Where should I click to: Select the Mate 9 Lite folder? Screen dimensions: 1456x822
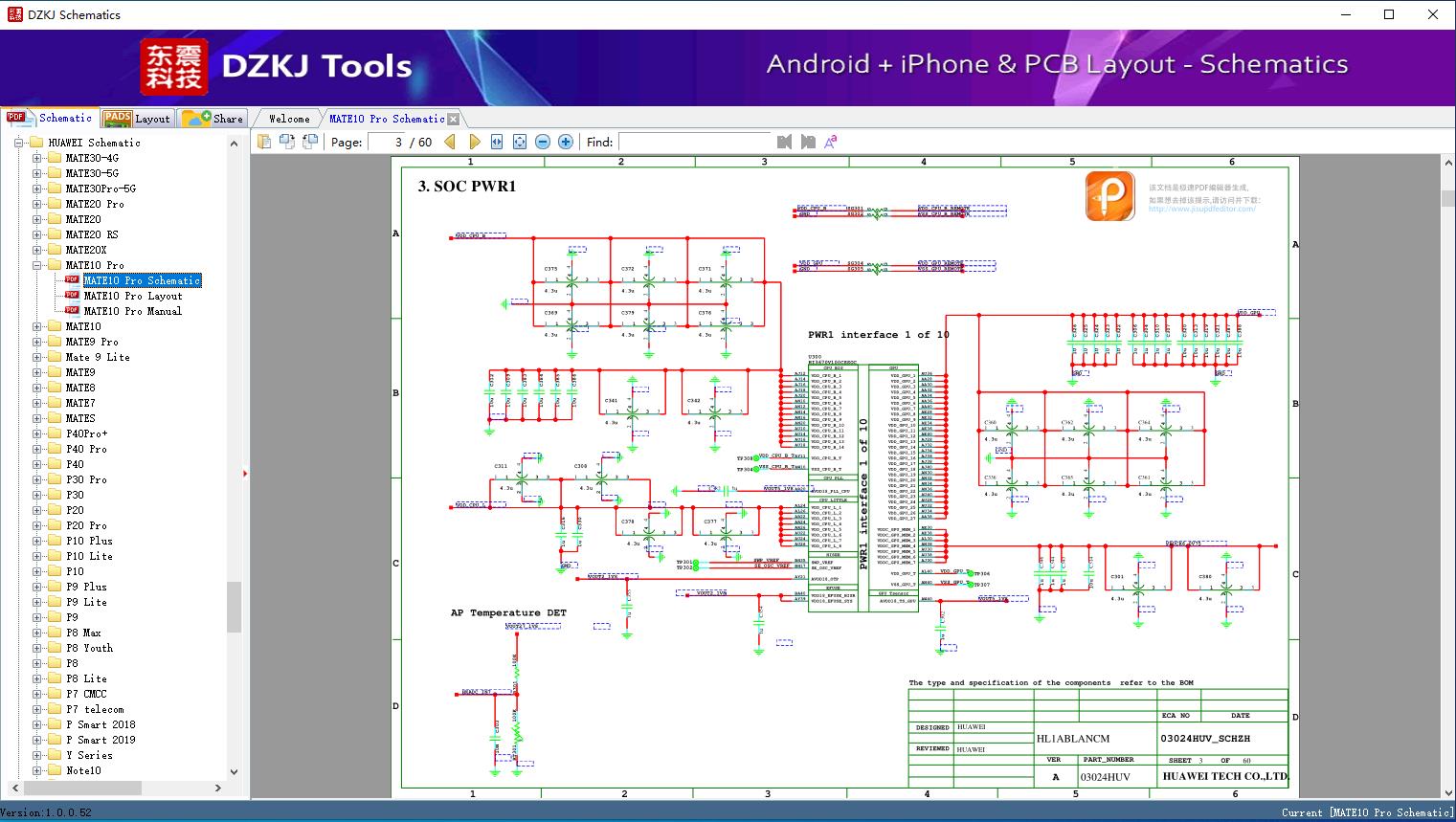(x=98, y=357)
